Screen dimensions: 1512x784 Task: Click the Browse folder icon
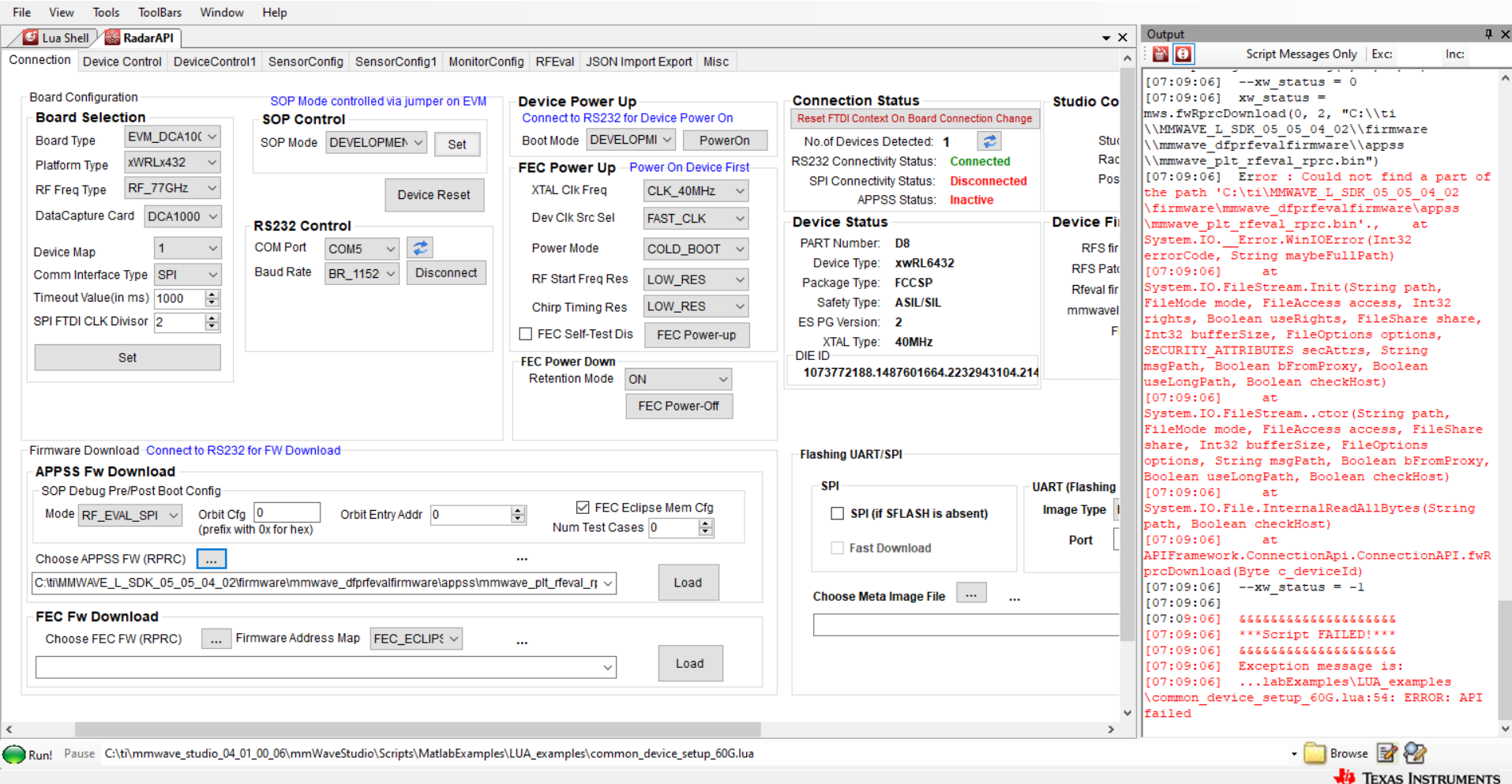pyautogui.click(x=1315, y=753)
